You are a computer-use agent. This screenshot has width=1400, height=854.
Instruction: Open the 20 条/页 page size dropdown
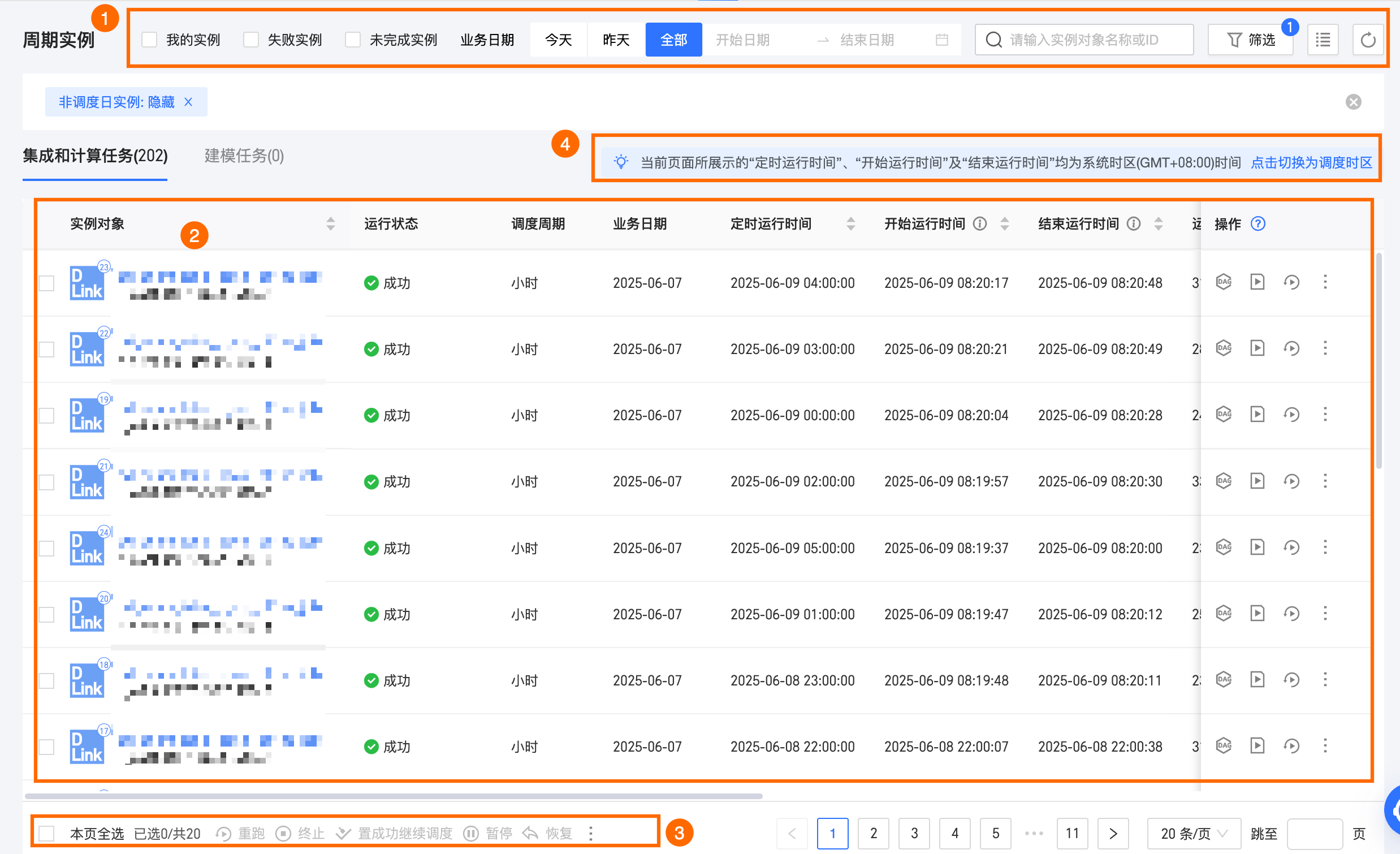click(1193, 834)
